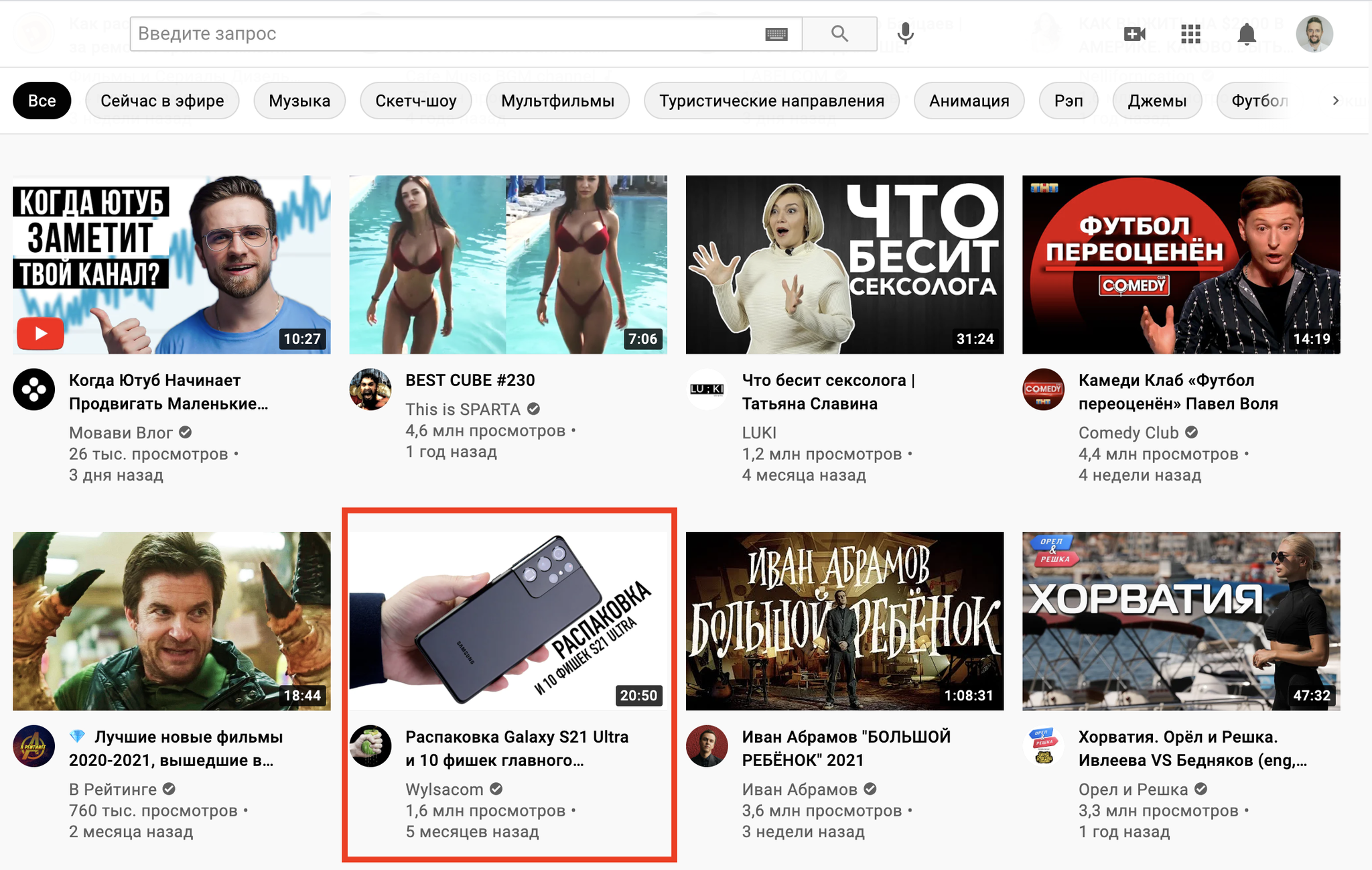Select the Сейчас в эфире chip
Image resolution: width=1372 pixels, height=870 pixels.
coord(162,101)
